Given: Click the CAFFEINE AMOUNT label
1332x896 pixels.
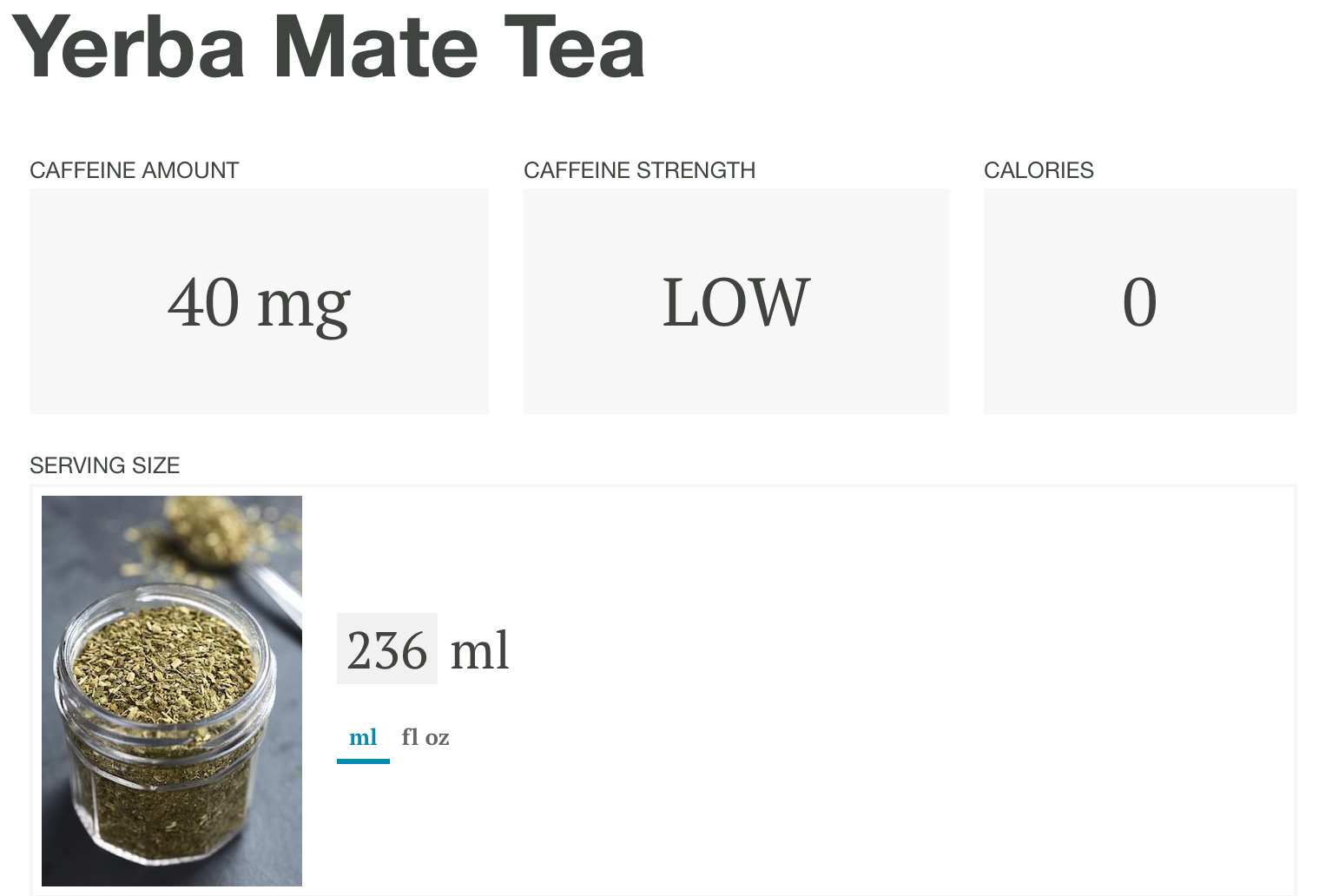Looking at the screenshot, I should coord(134,170).
